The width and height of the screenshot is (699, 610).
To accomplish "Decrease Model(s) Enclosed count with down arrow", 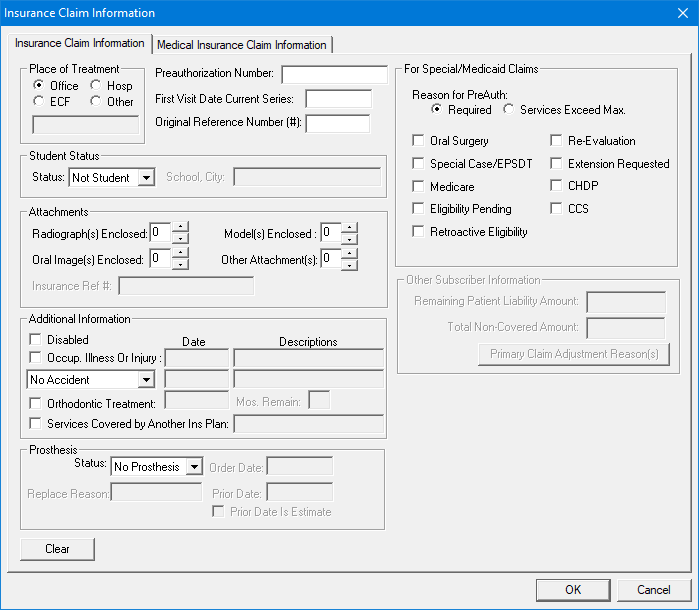I will click(349, 239).
